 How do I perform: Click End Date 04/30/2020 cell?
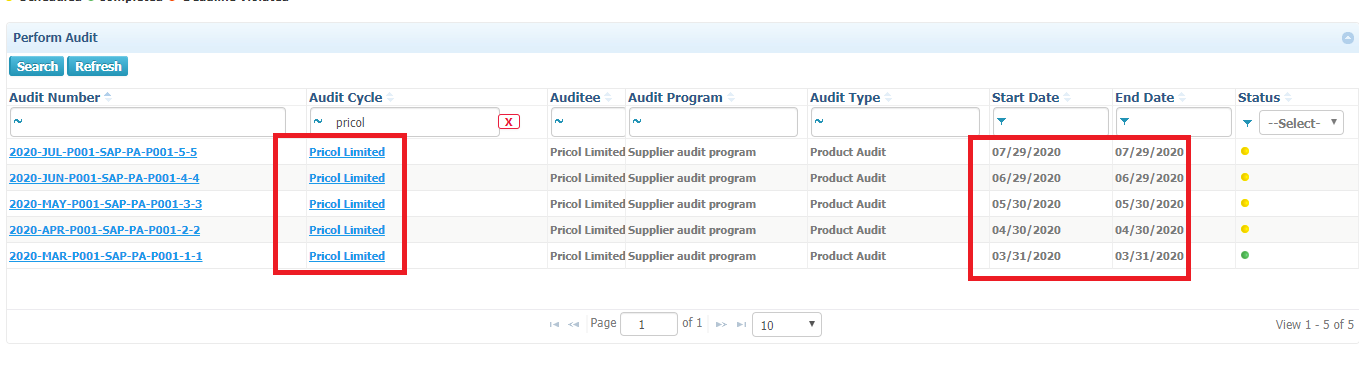pyautogui.click(x=1150, y=230)
